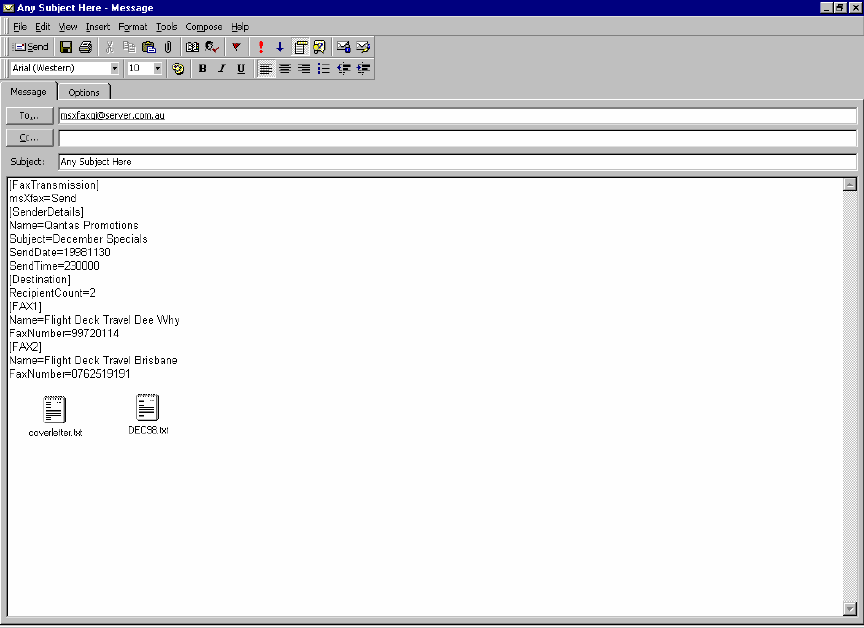The width and height of the screenshot is (864, 628).
Task: Click the envelope with lock icon
Action: [344, 47]
